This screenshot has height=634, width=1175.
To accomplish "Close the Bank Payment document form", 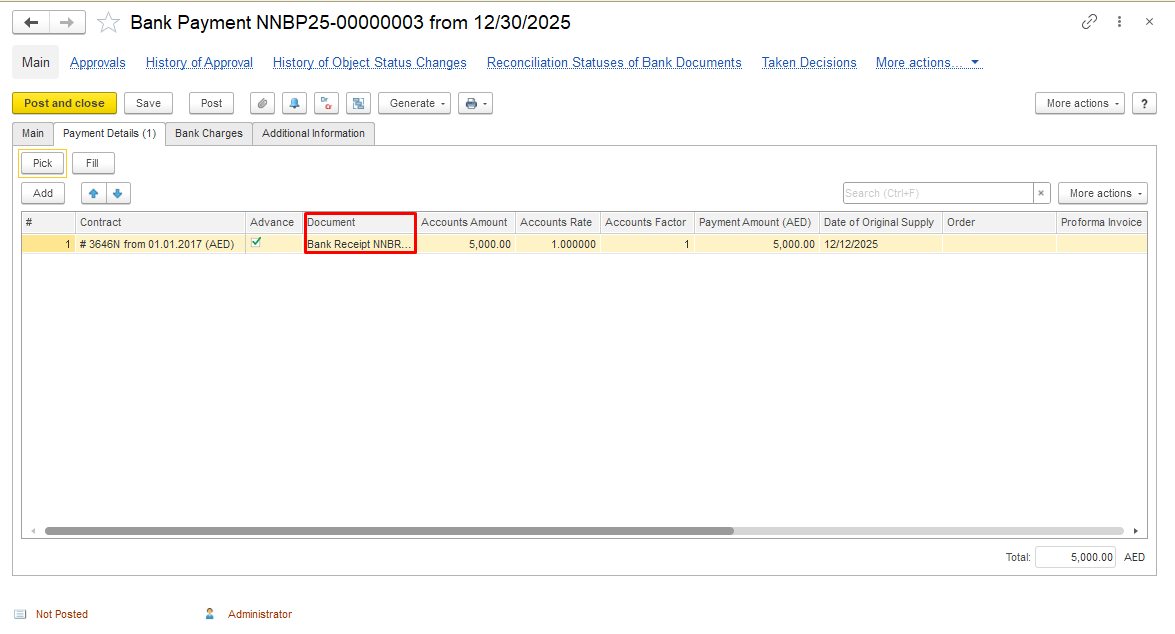I will pyautogui.click(x=1149, y=22).
